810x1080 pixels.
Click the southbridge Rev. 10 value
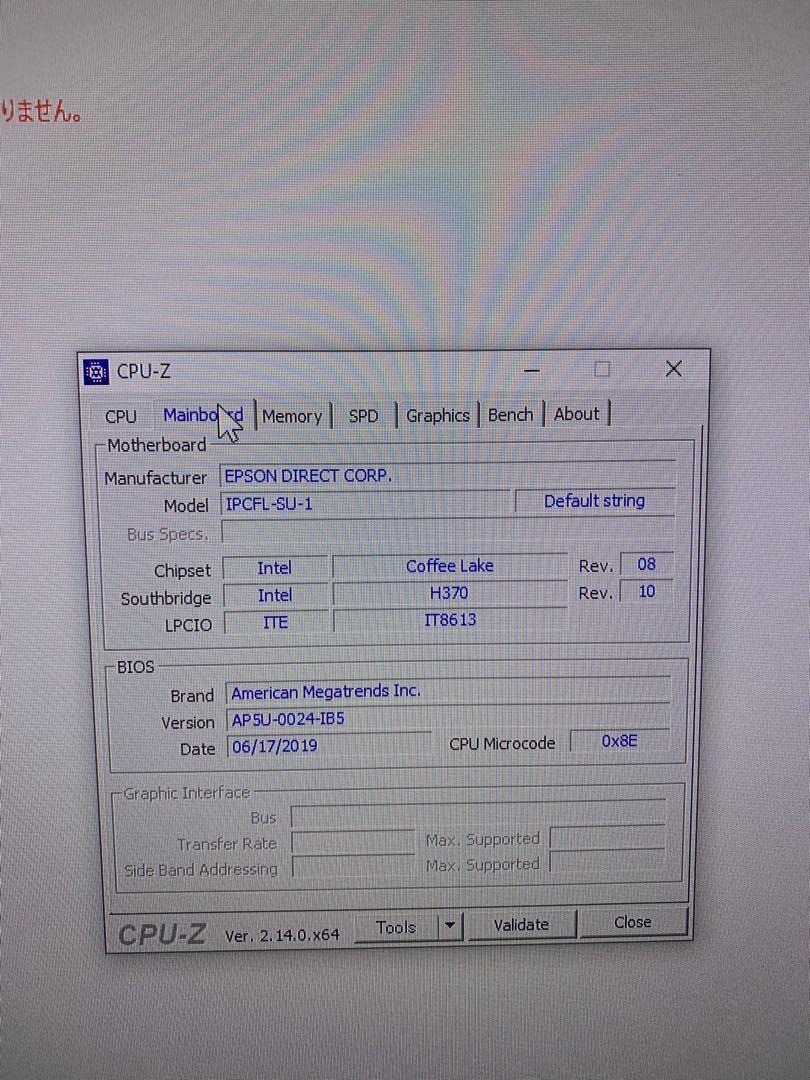646,591
